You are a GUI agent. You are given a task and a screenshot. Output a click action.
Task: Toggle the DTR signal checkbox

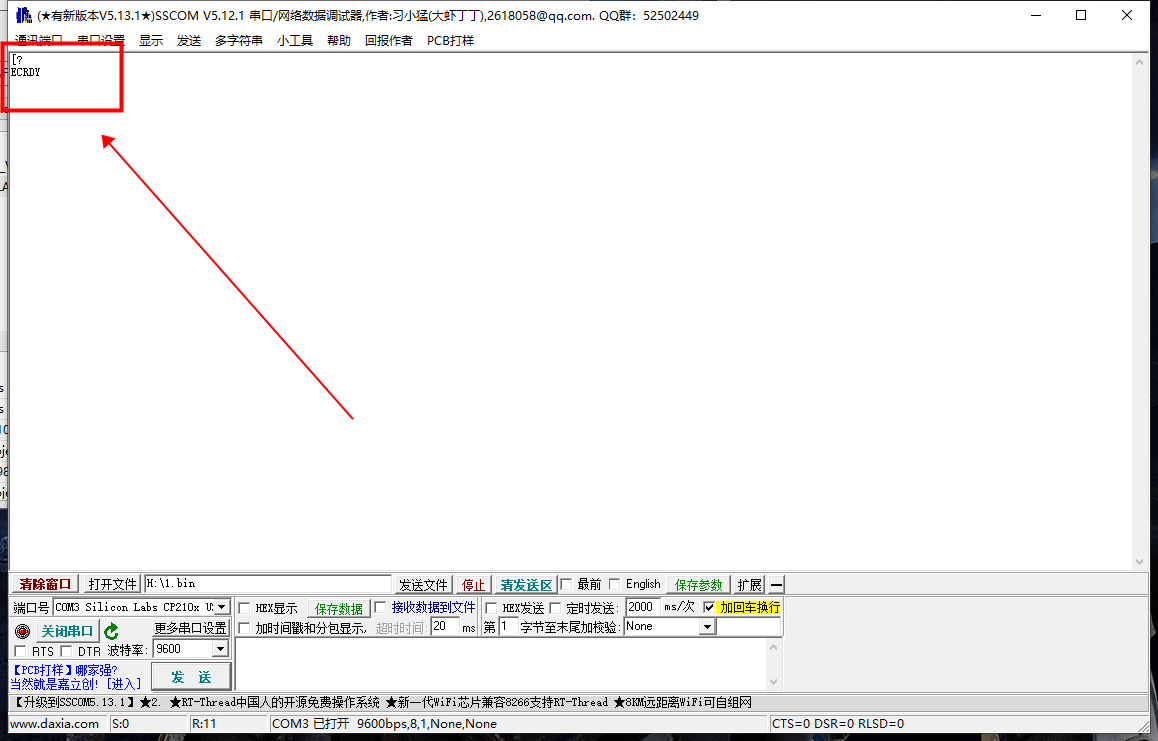pyautogui.click(x=66, y=650)
